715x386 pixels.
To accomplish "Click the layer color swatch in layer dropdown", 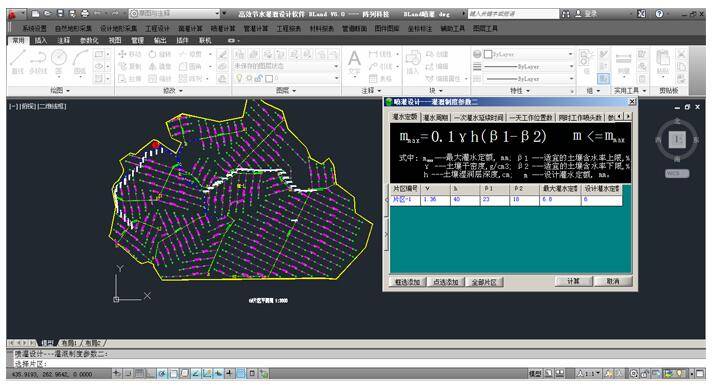I will [269, 78].
